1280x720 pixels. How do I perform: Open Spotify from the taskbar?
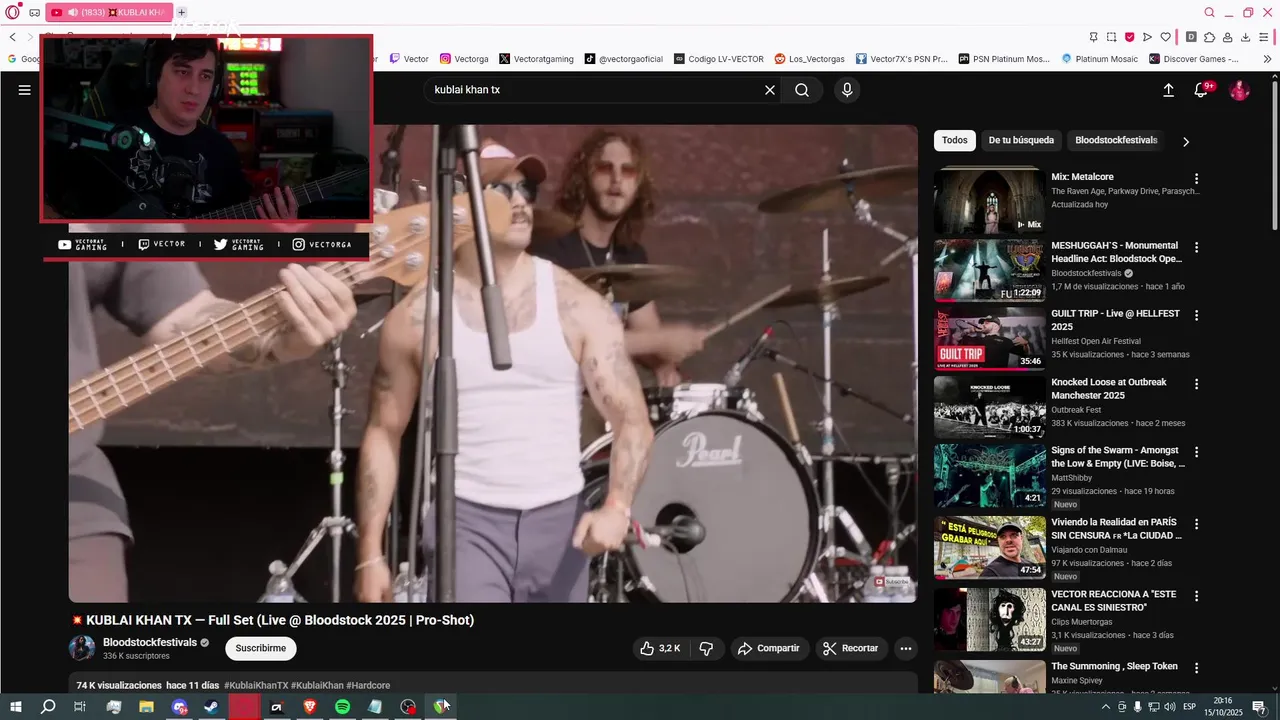coord(342,707)
